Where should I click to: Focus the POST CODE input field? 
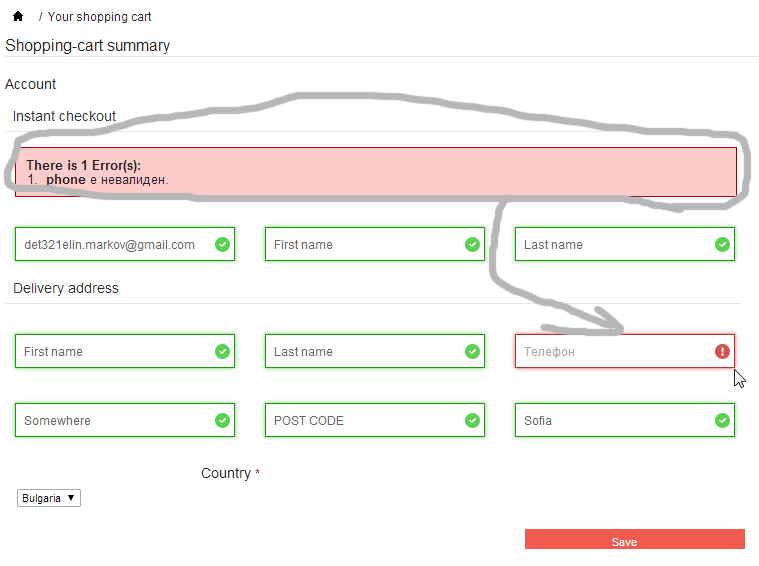[x=375, y=420]
